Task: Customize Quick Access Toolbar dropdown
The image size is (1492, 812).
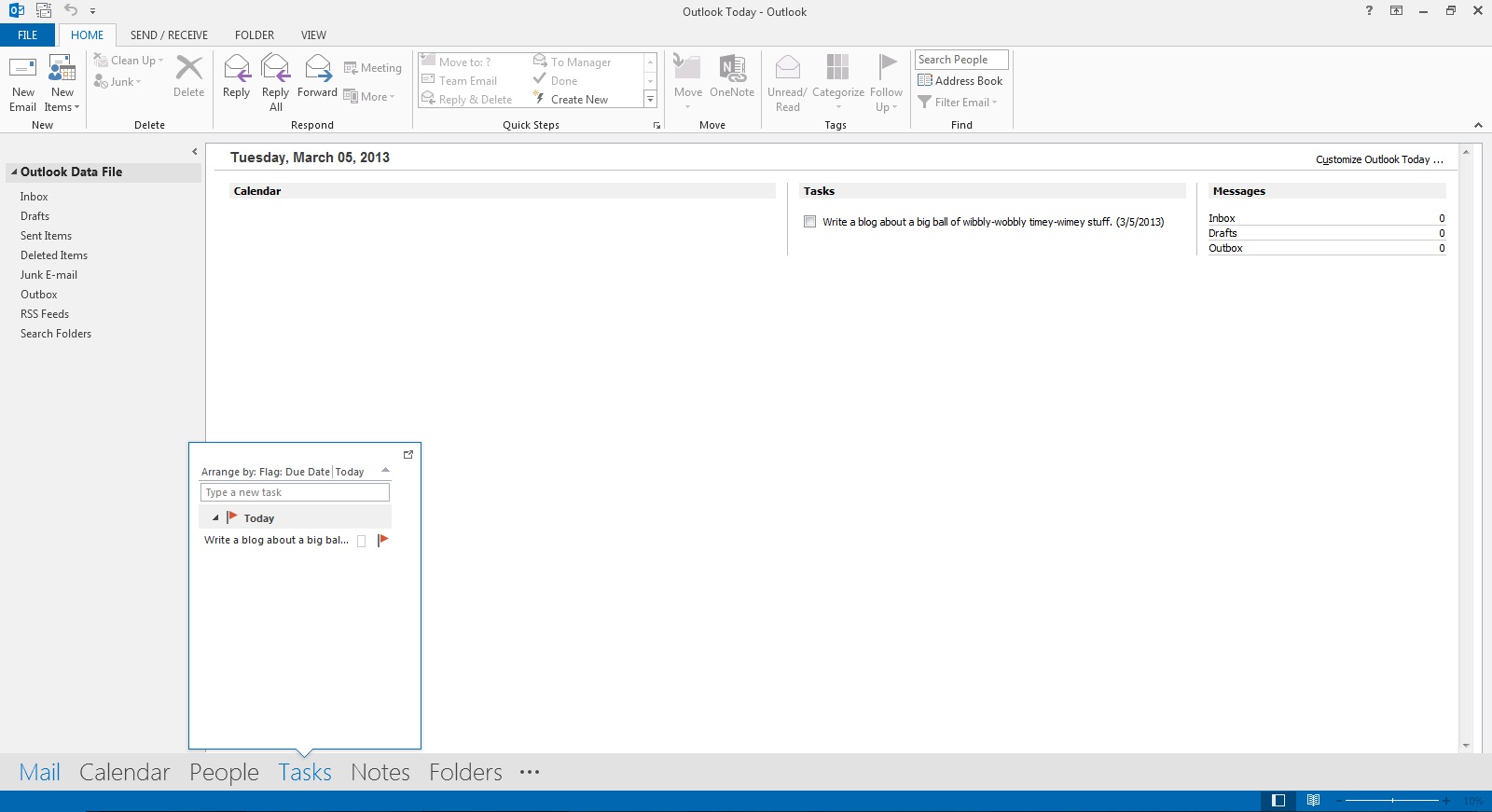Action: coord(93,11)
